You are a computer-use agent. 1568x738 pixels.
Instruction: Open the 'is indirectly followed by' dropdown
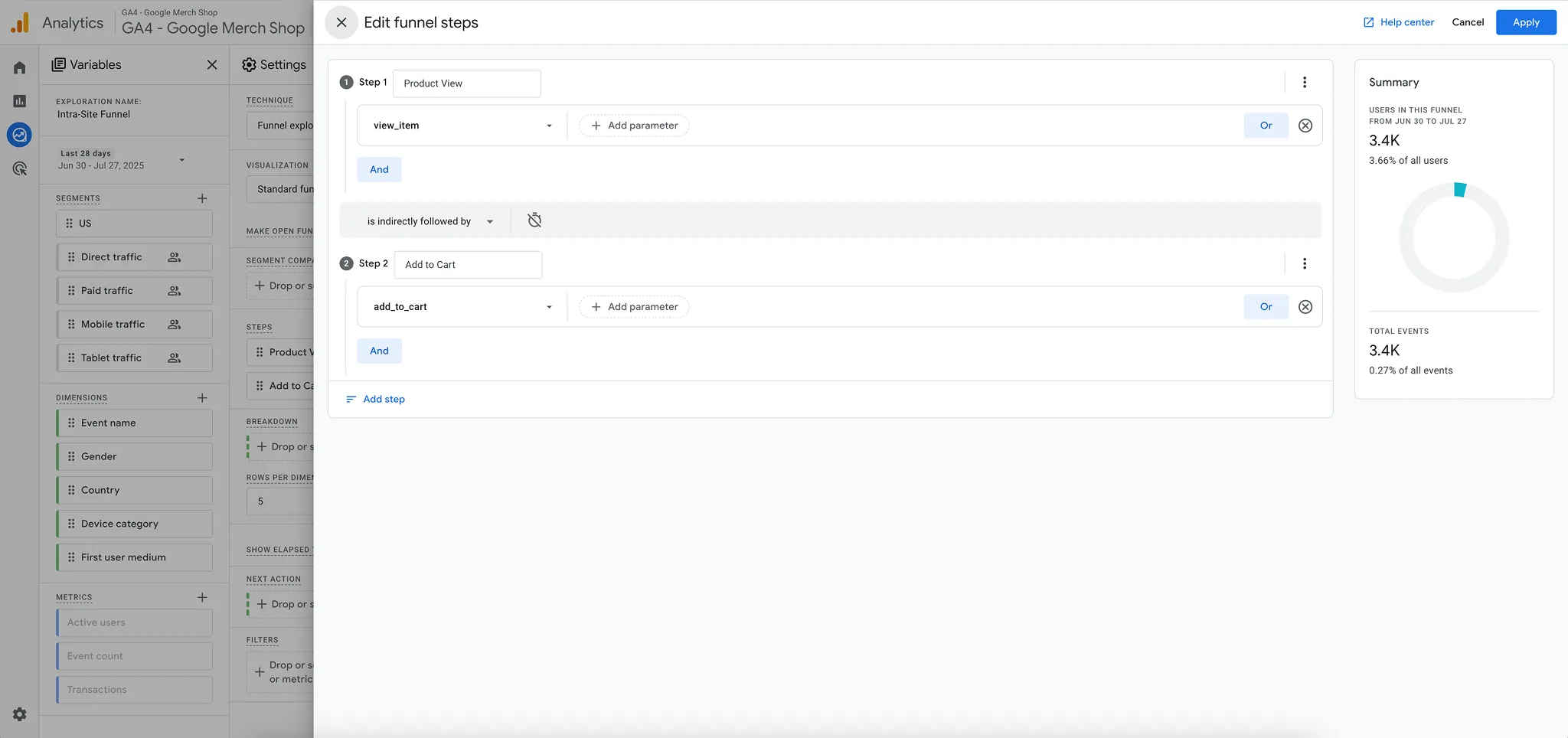pyautogui.click(x=426, y=220)
